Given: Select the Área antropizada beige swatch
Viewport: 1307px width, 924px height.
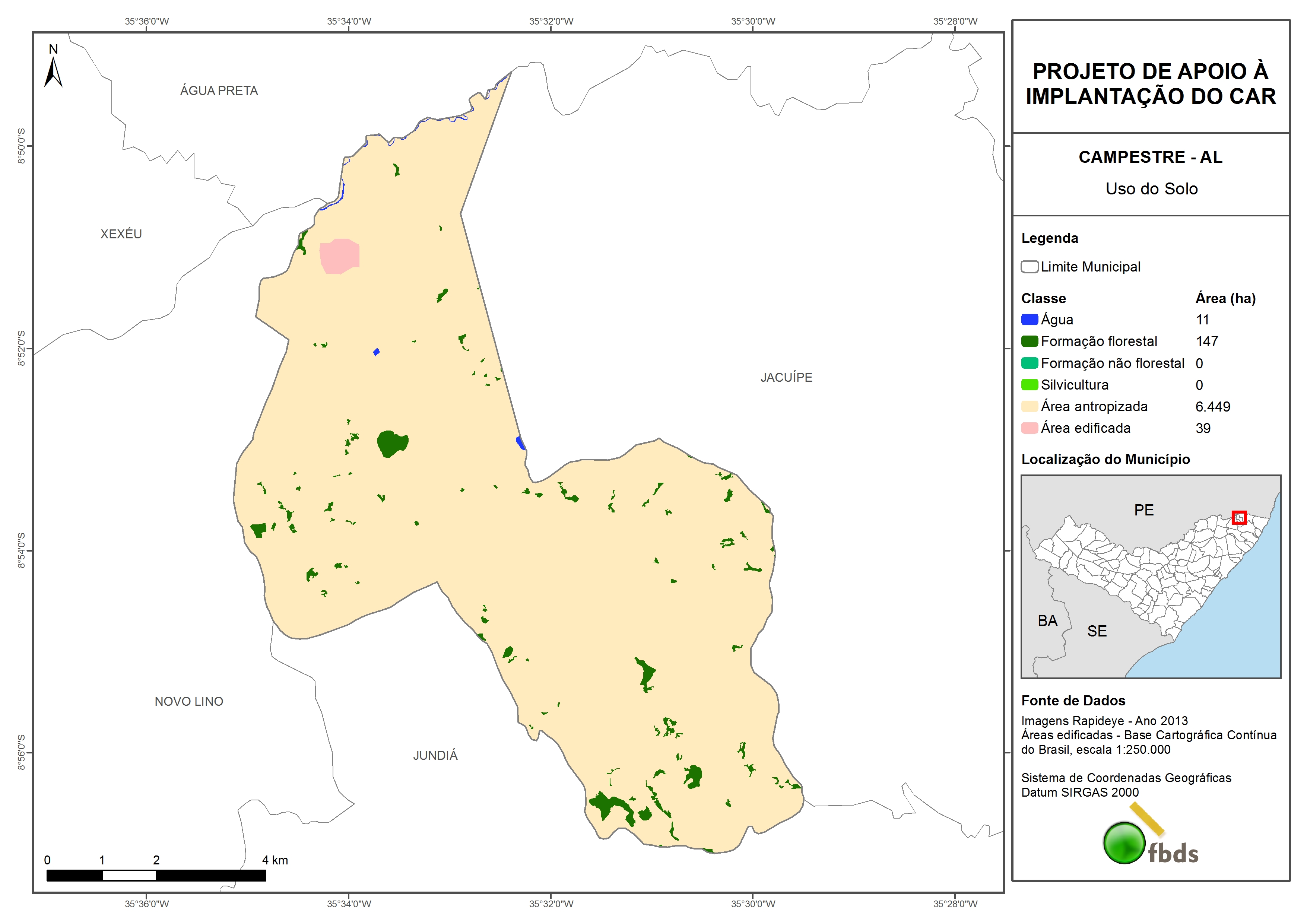Looking at the screenshot, I should tap(1029, 406).
